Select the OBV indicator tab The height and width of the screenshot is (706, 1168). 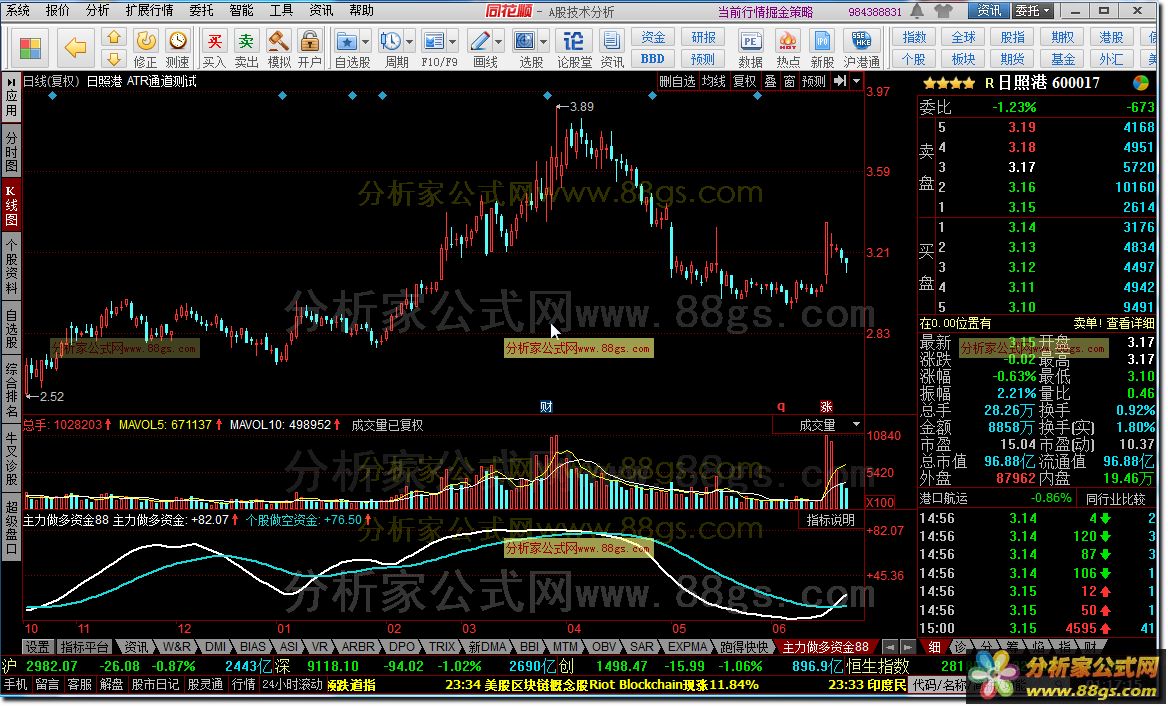click(x=604, y=647)
